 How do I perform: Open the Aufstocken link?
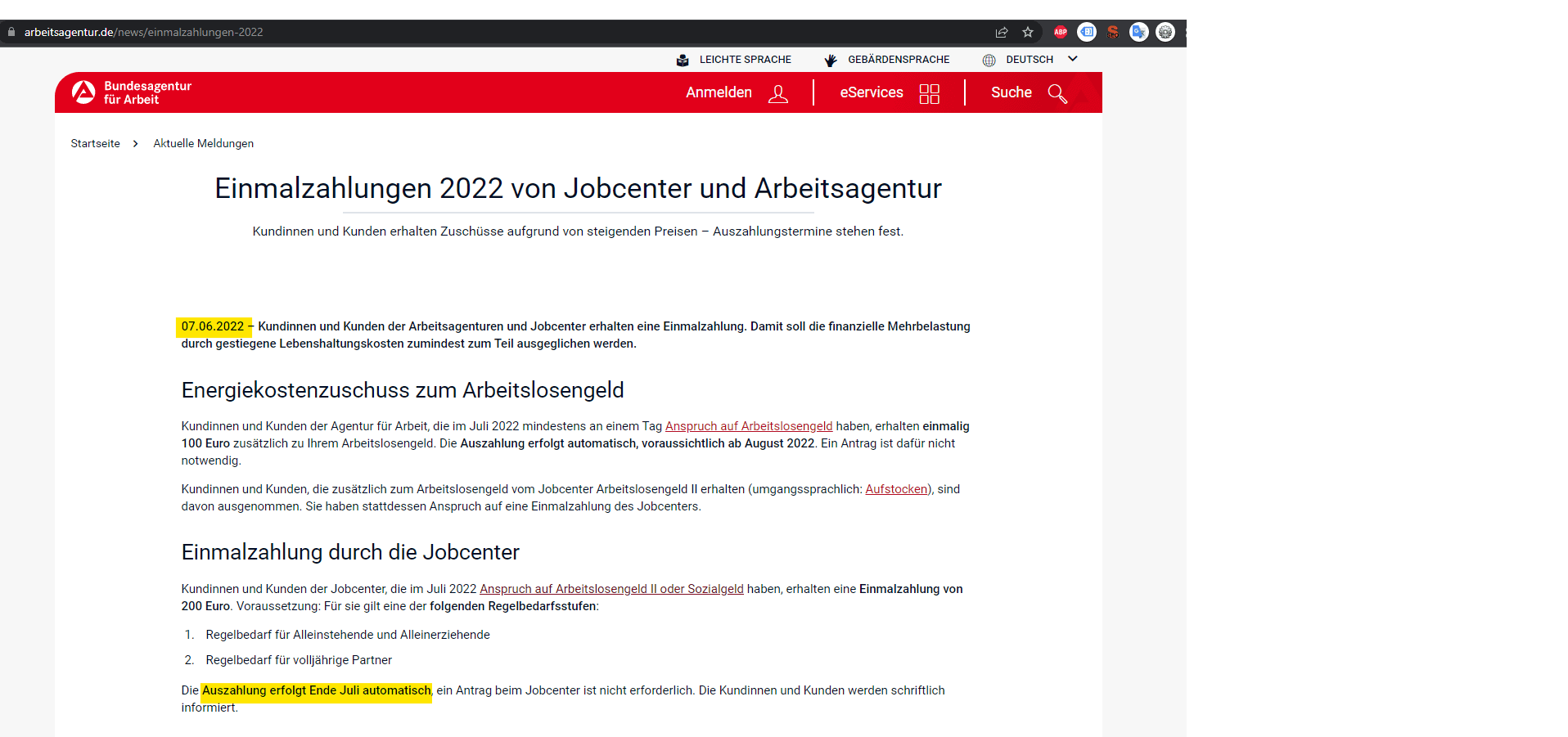tap(896, 489)
